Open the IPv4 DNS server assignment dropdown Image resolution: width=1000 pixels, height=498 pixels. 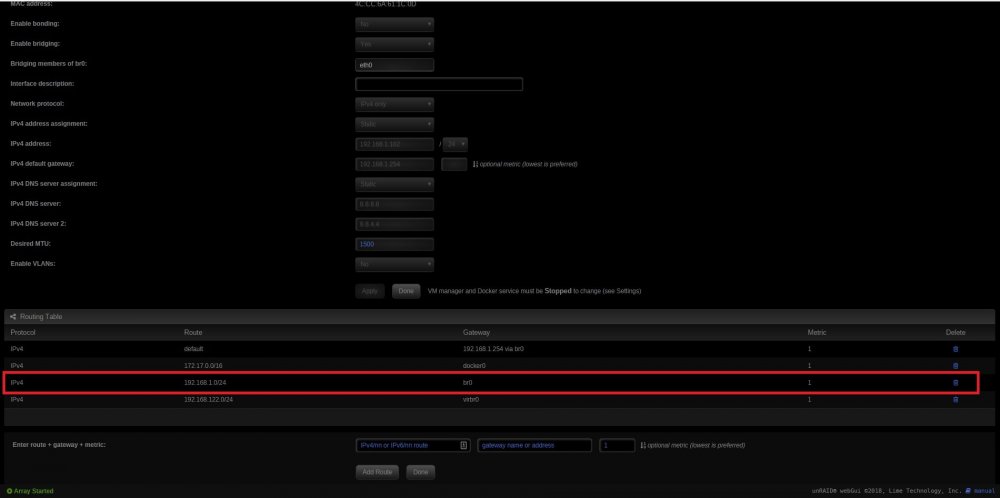point(394,184)
